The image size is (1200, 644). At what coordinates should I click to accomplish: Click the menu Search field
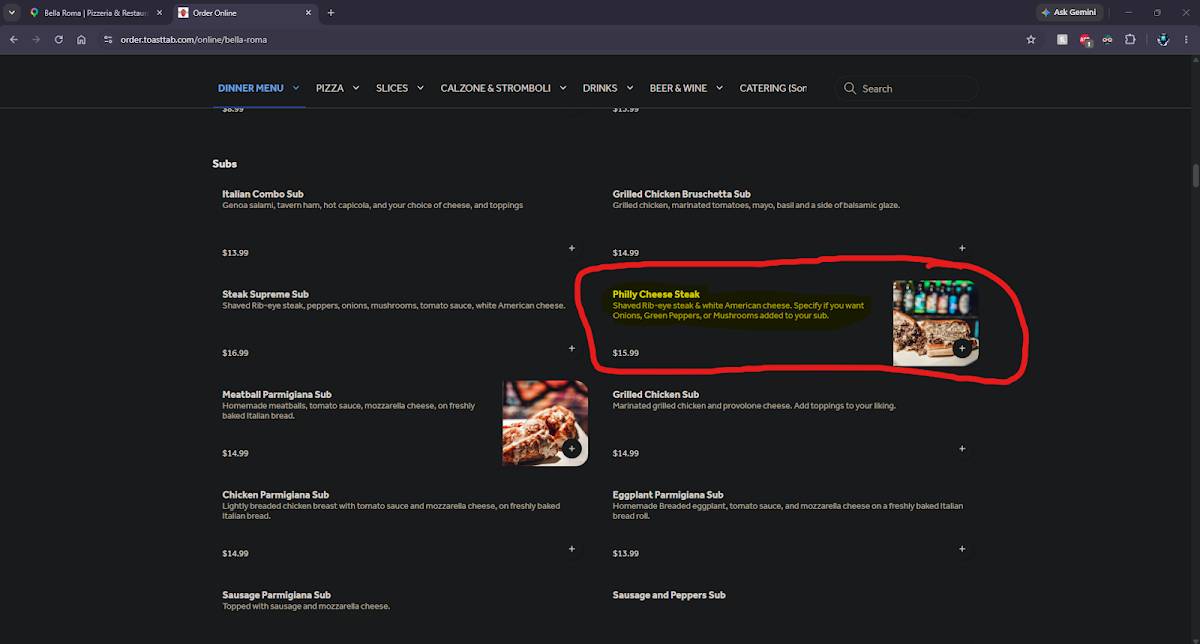point(906,88)
